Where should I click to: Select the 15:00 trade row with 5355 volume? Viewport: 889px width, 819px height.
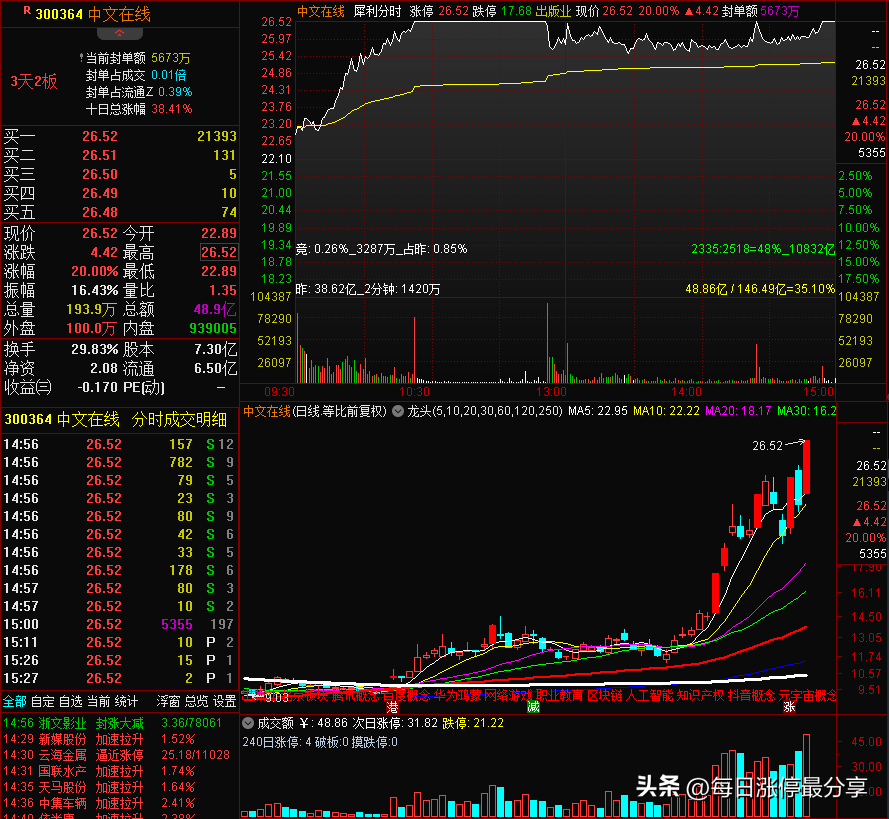click(119, 624)
